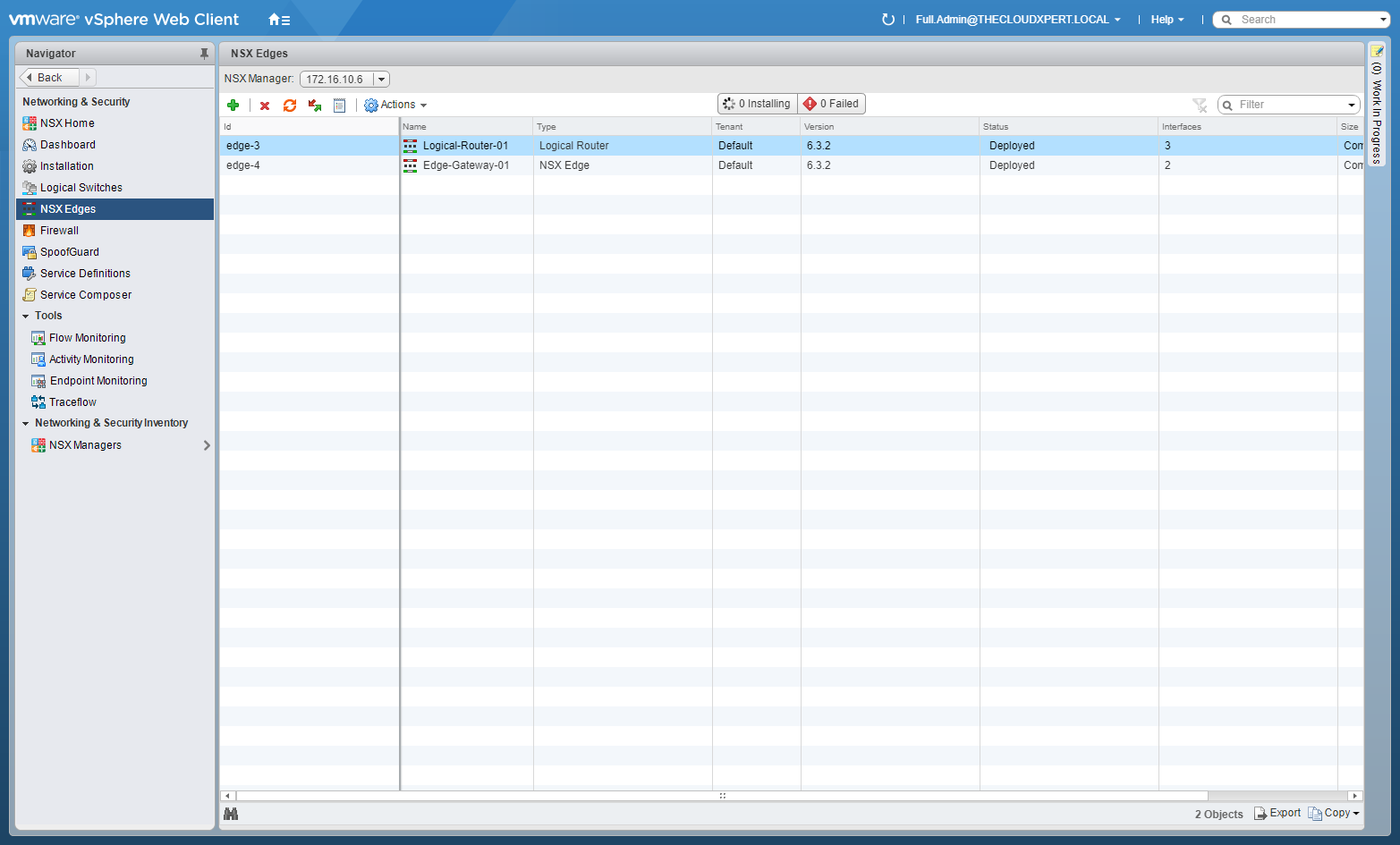Click the horizontal scrollbar of edges table

[721, 796]
